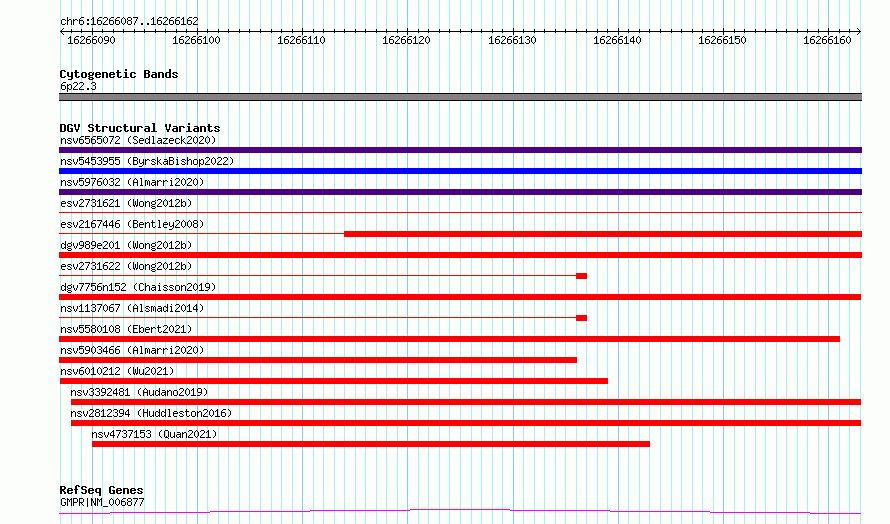The height and width of the screenshot is (524, 890).
Task: Click variant label esv2167446 (Bentley2008)
Action: [132, 224]
